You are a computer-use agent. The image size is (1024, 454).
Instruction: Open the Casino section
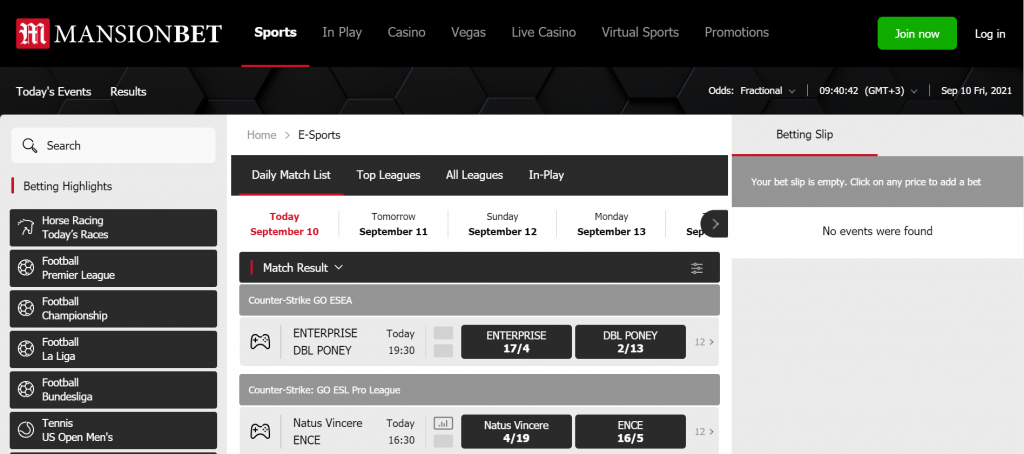tap(406, 33)
